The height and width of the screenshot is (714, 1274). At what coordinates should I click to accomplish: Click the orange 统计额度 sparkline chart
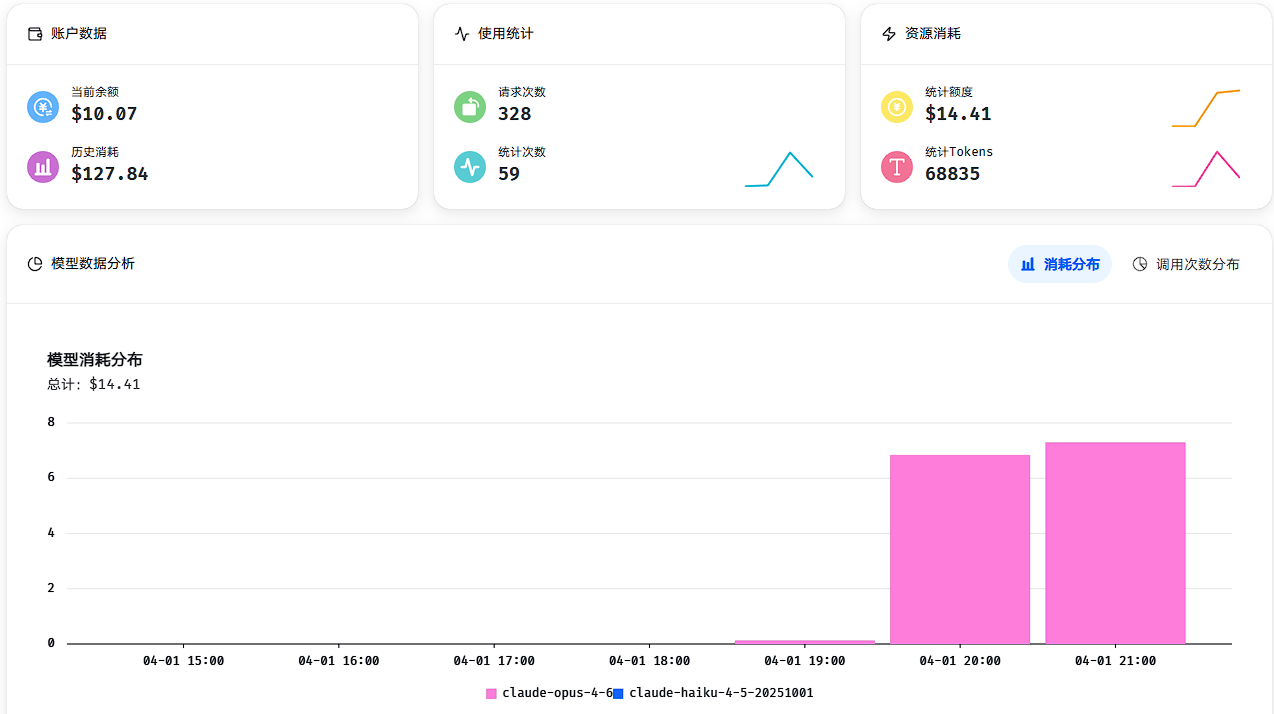[x=1206, y=108]
